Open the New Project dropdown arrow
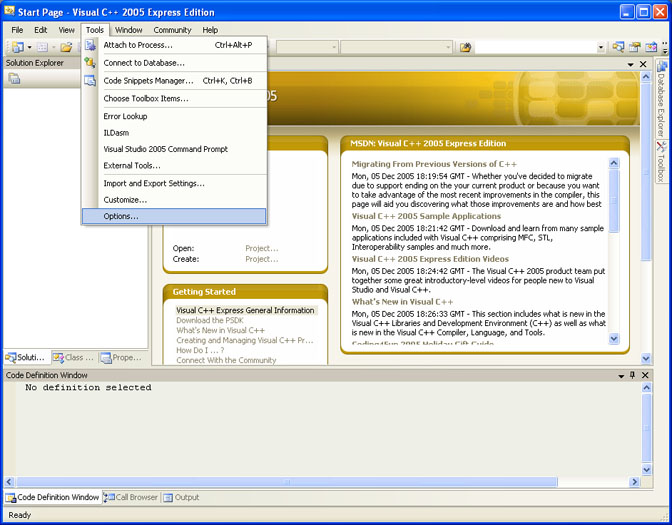This screenshot has width=672, height=525. 30,47
